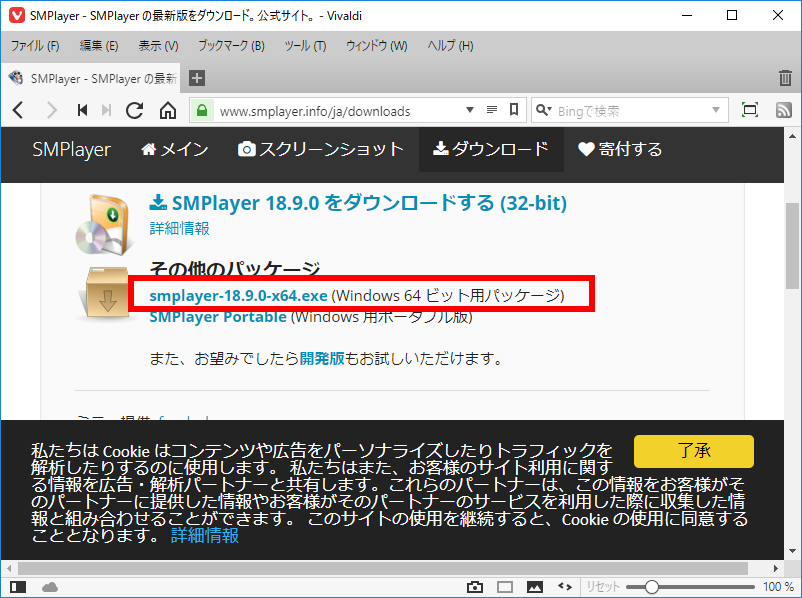Open the SMPlayer Portable link

coord(218,317)
